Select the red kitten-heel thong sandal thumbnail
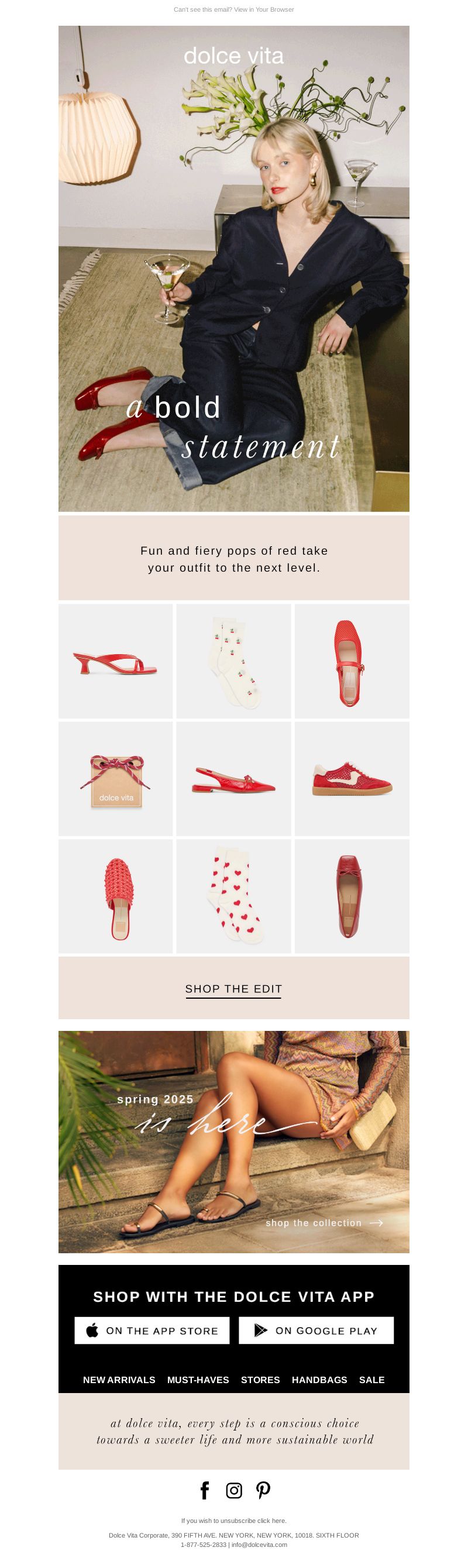Image resolution: width=468 pixels, height=1568 pixels. [116, 661]
